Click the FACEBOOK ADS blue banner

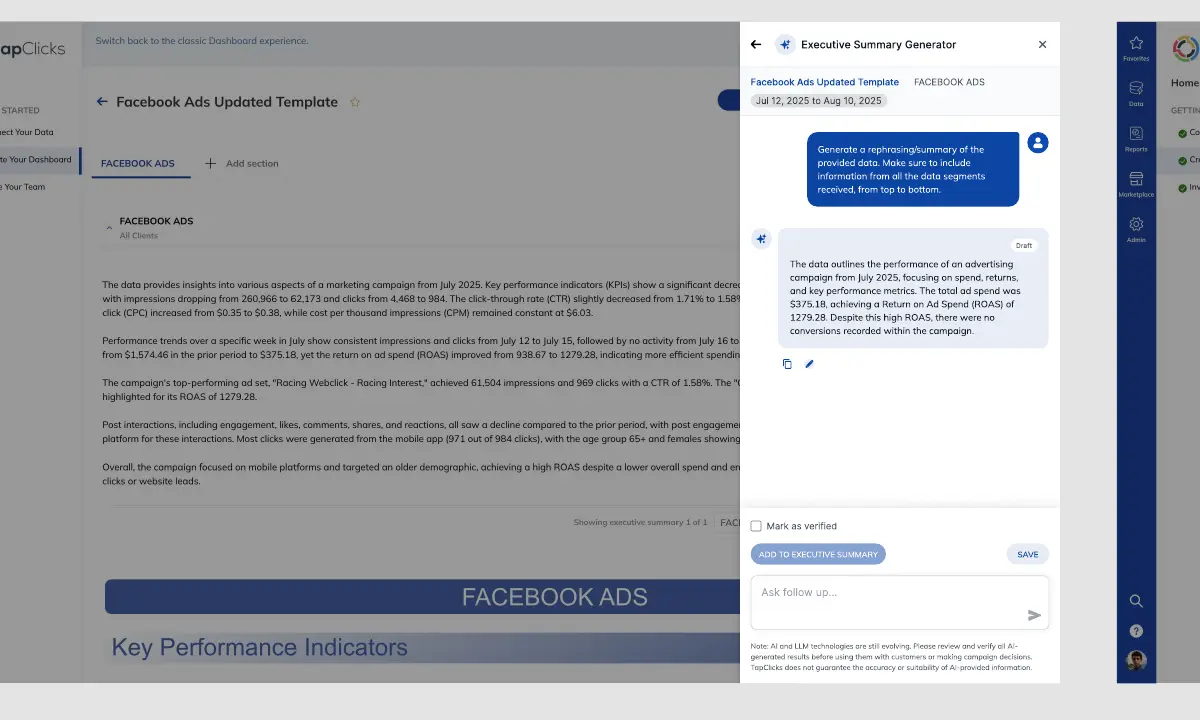click(422, 597)
